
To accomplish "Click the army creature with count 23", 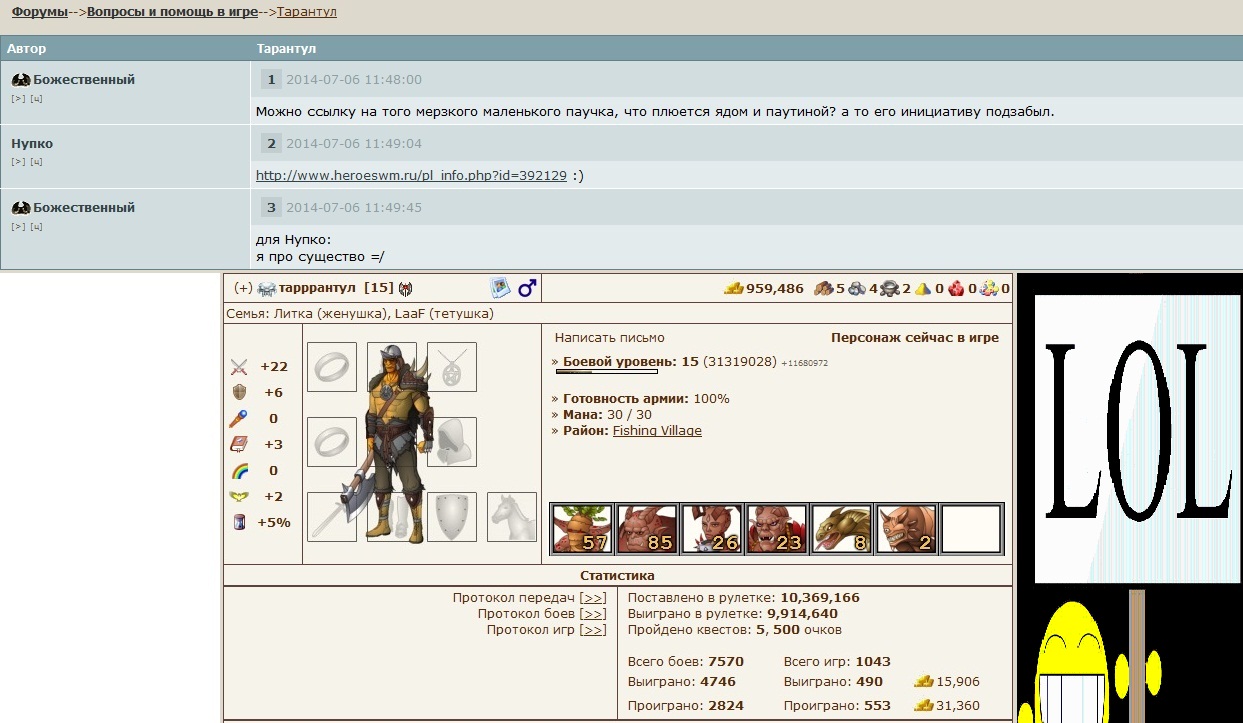I will (777, 529).
